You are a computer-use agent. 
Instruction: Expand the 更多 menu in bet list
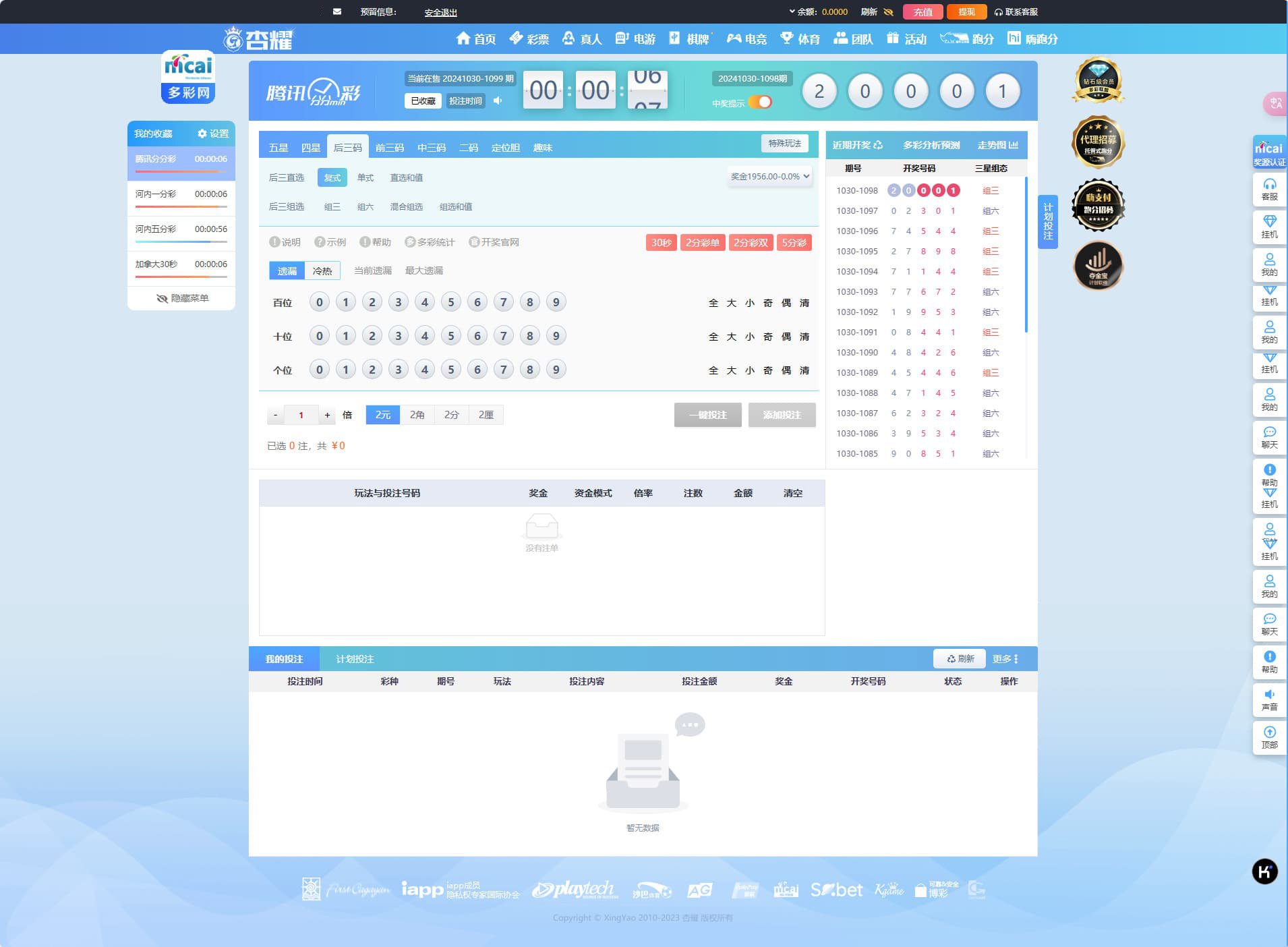[x=1005, y=659]
